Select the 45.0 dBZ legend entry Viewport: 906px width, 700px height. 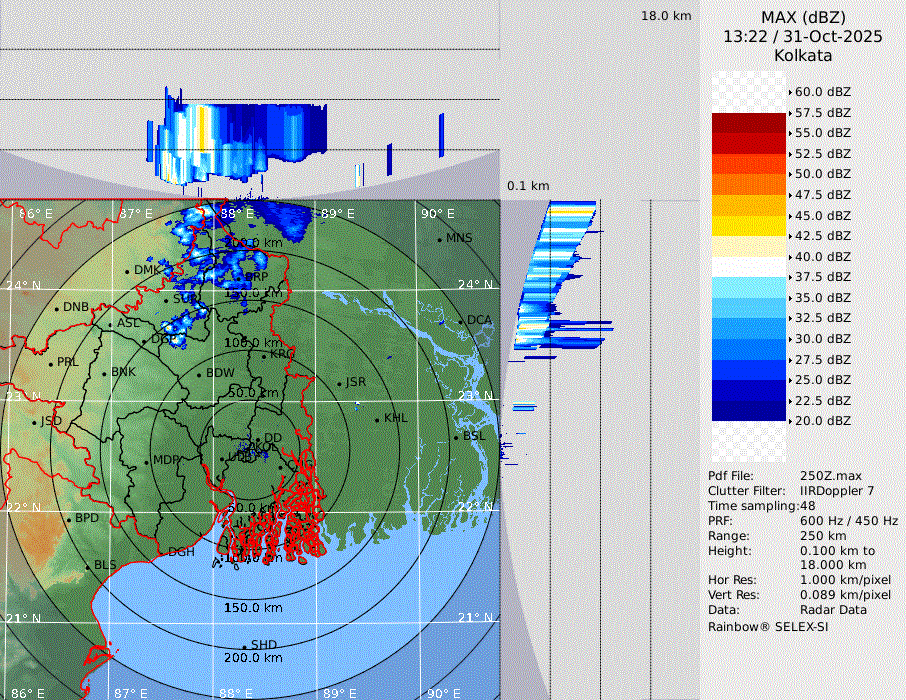822,215
